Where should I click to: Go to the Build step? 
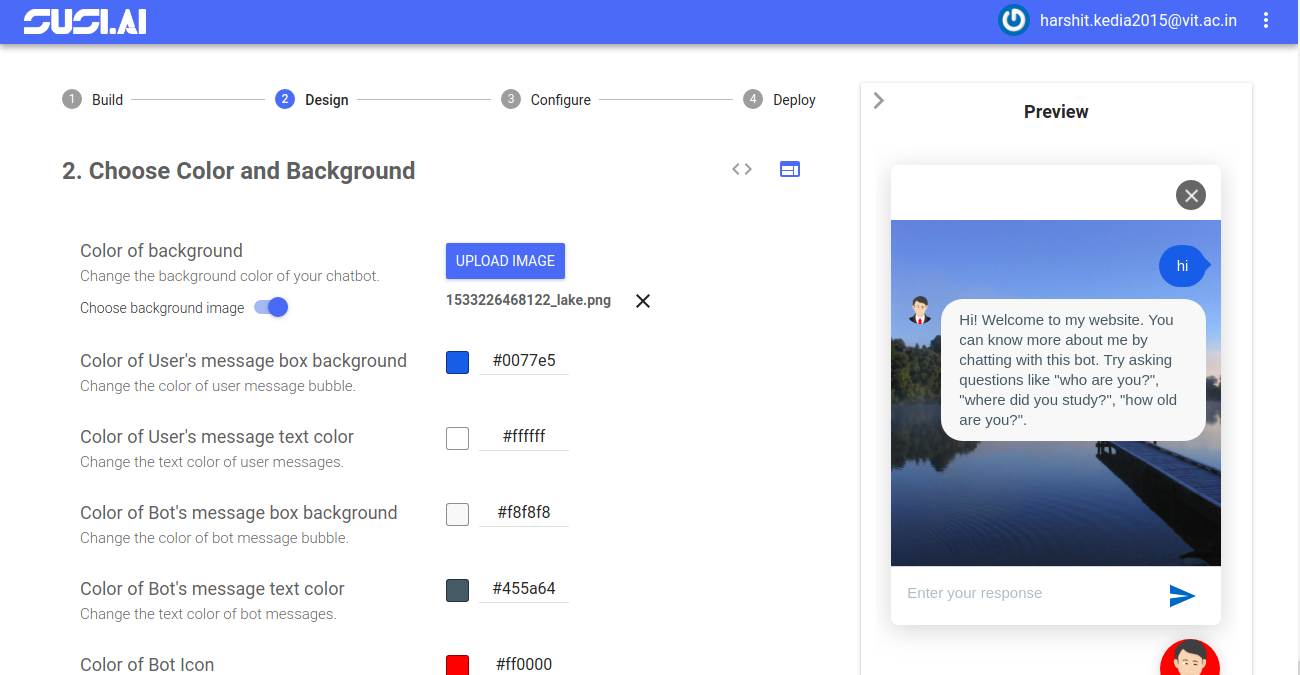[93, 99]
